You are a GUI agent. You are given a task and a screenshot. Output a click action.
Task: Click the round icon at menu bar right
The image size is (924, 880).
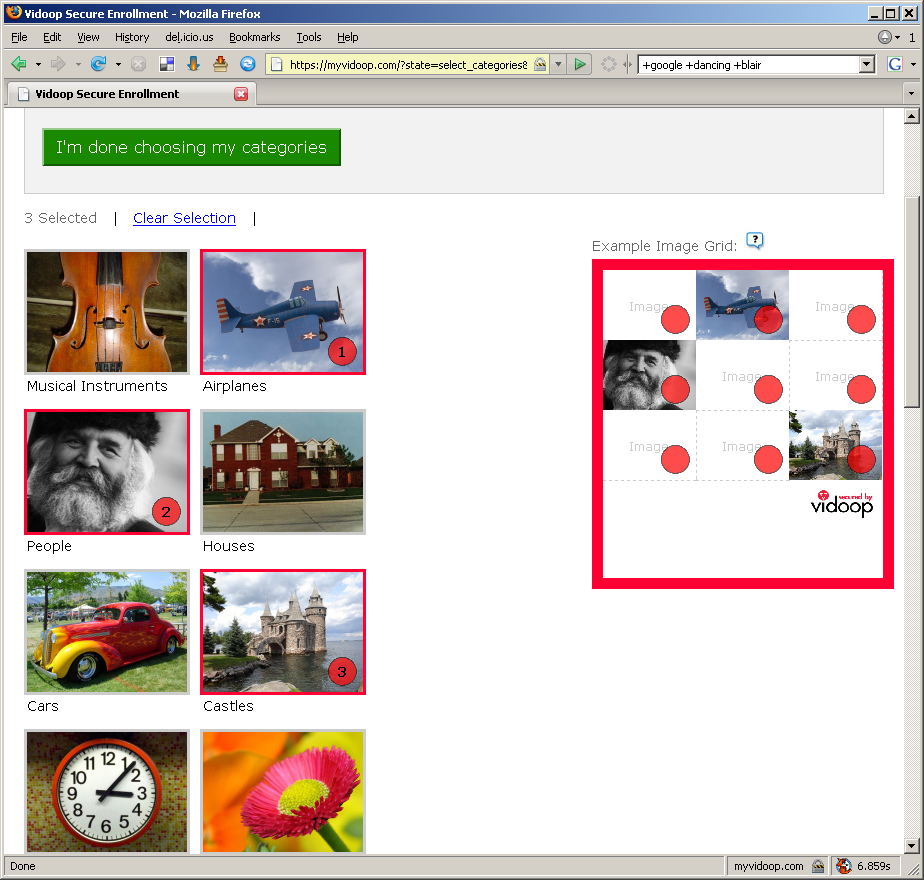click(x=885, y=37)
